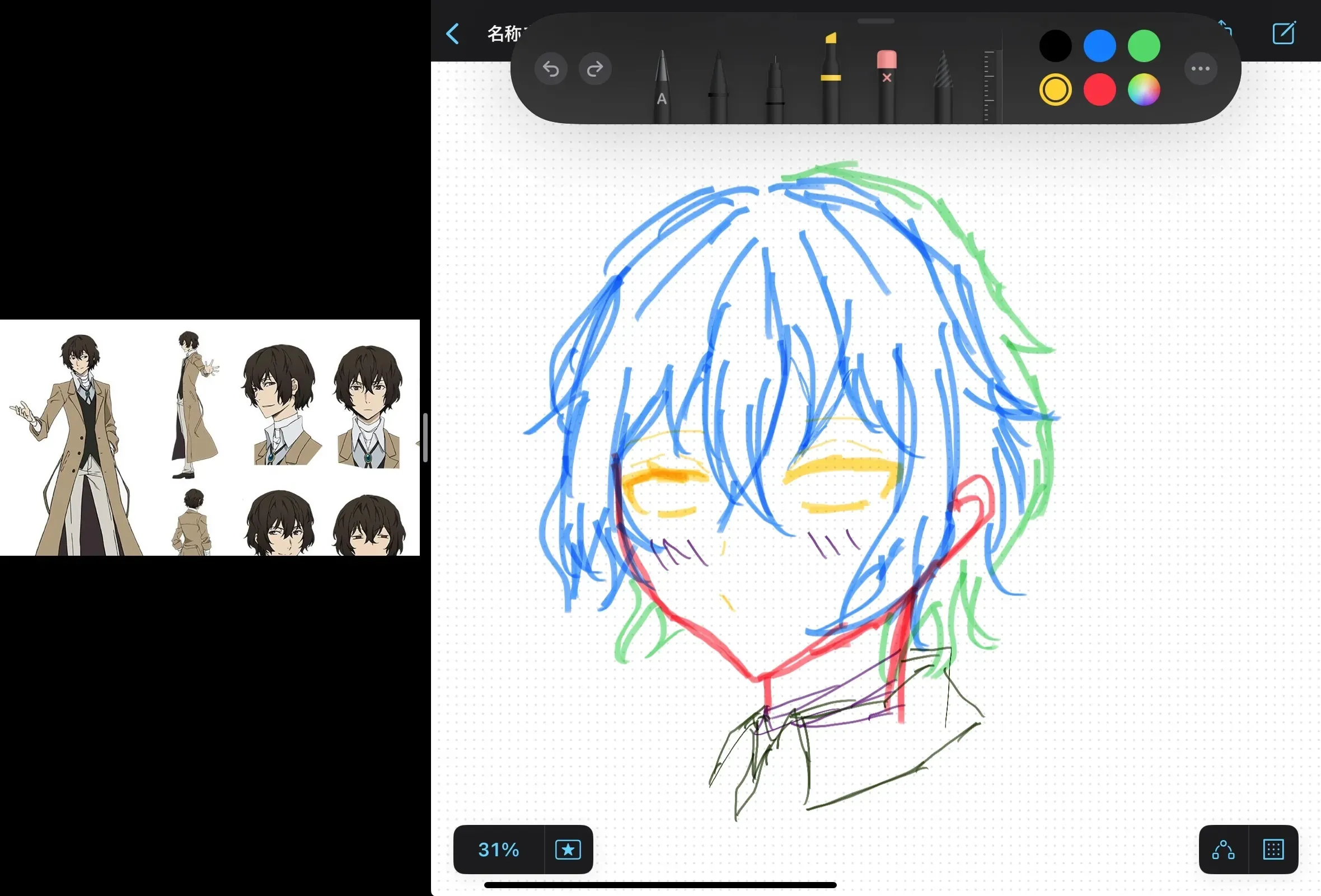Open the connector shapes options
The height and width of the screenshot is (896, 1321).
point(1222,850)
